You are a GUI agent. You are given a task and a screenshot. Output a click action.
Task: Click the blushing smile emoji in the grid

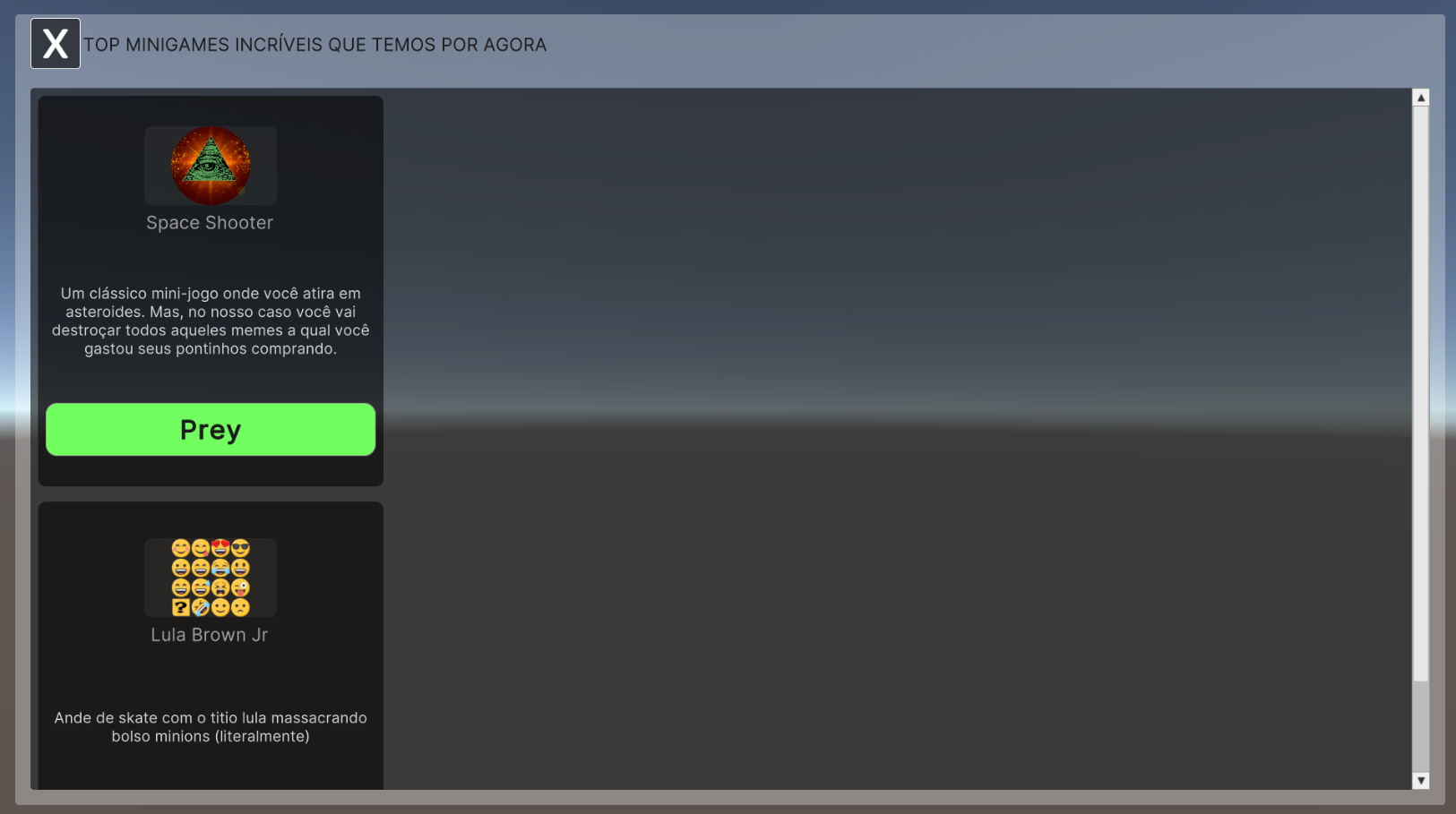[x=181, y=548]
